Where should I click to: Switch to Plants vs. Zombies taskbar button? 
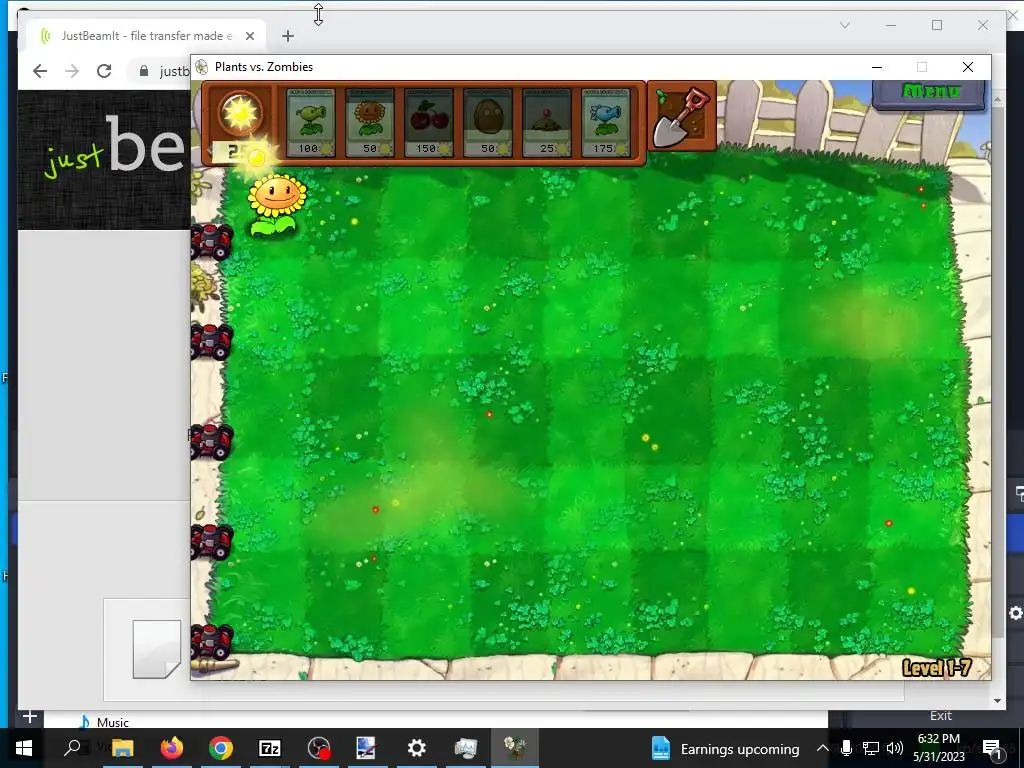(515, 748)
